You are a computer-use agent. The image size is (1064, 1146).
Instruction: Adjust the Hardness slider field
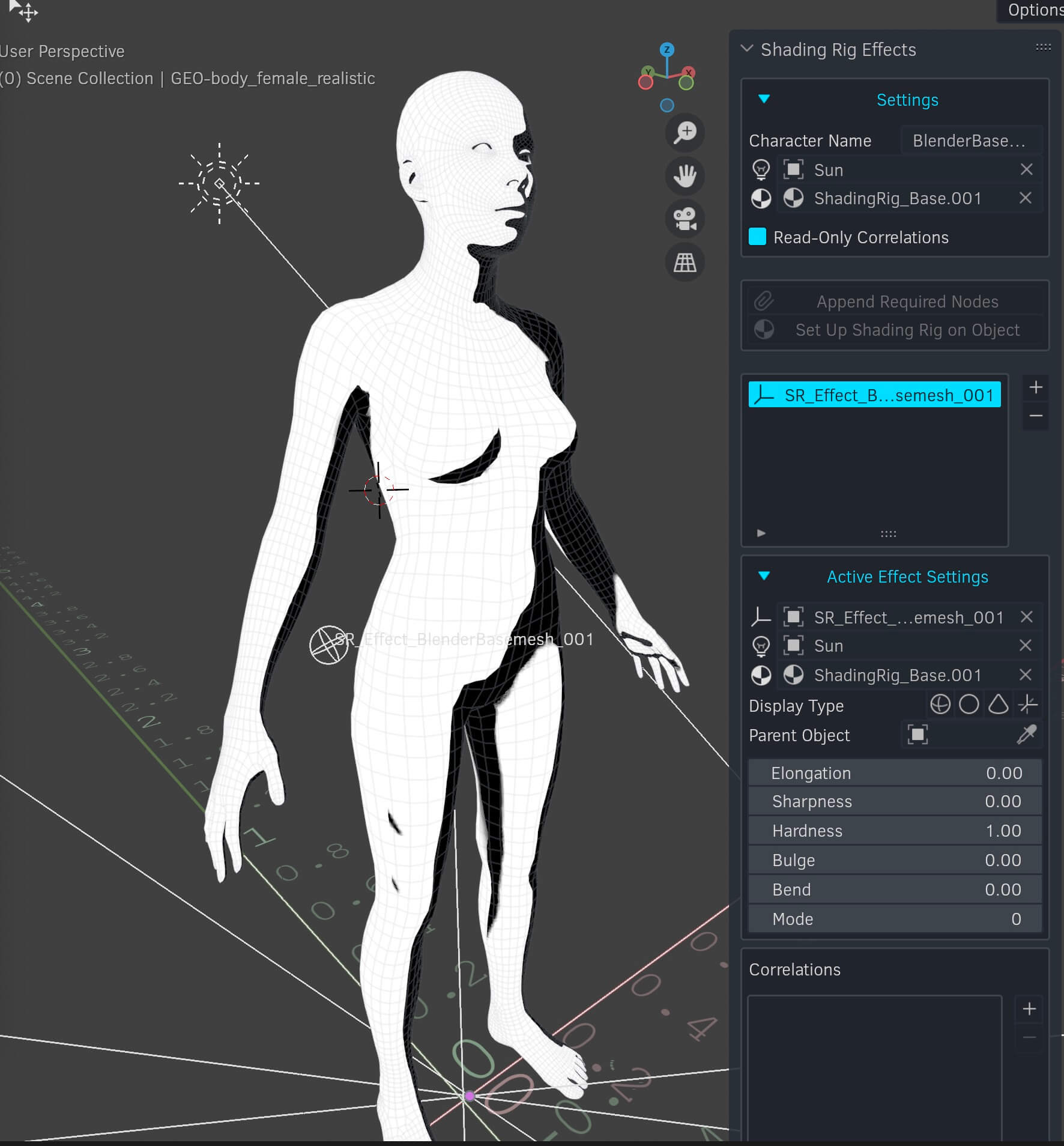coord(895,831)
